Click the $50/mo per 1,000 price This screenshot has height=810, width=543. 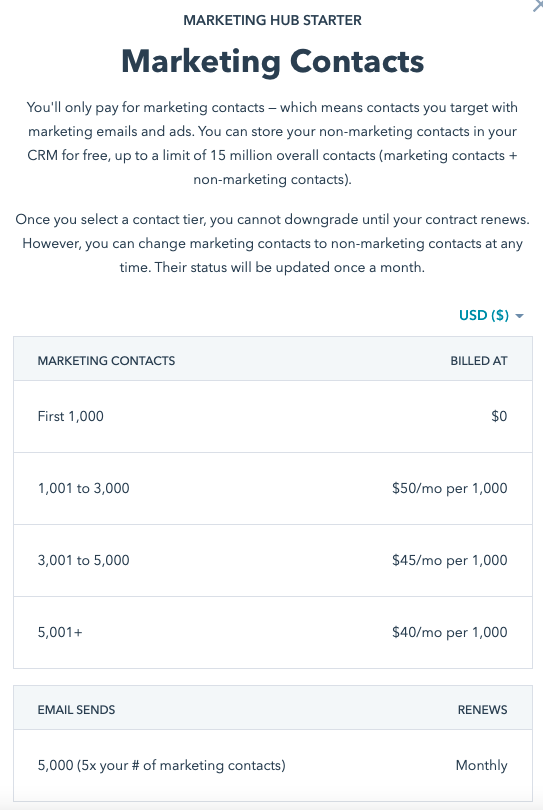pos(449,489)
